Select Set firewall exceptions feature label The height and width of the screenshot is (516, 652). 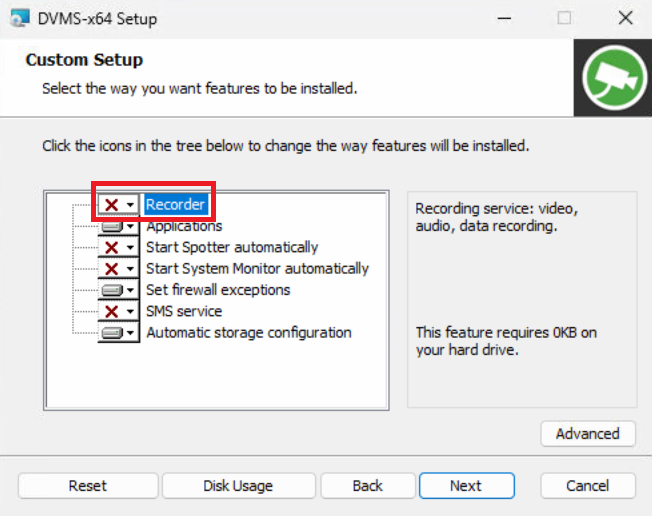tap(218, 290)
